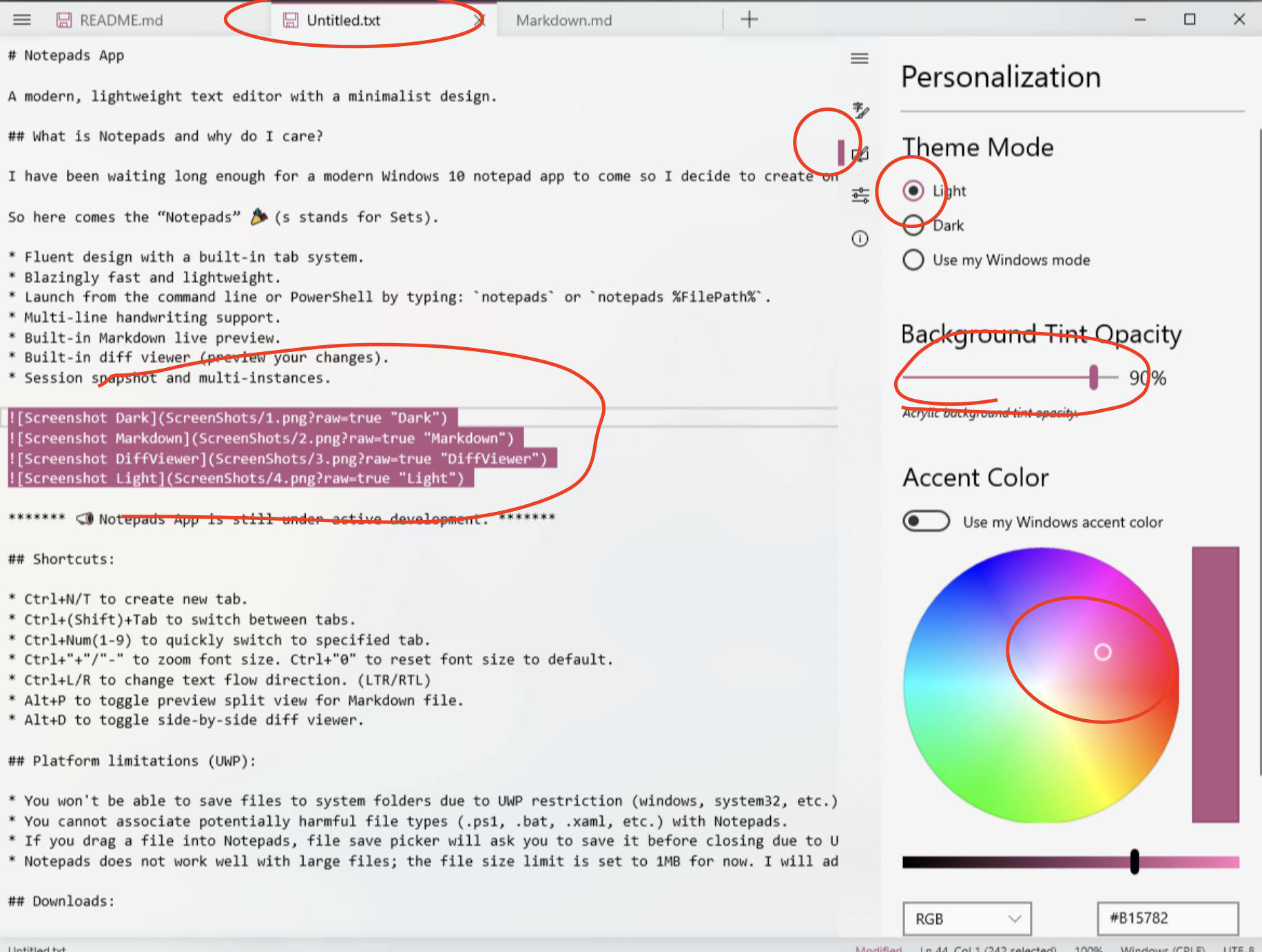Open Advanced settings sliders icon
Viewport: 1262px width, 952px height.
(x=860, y=196)
